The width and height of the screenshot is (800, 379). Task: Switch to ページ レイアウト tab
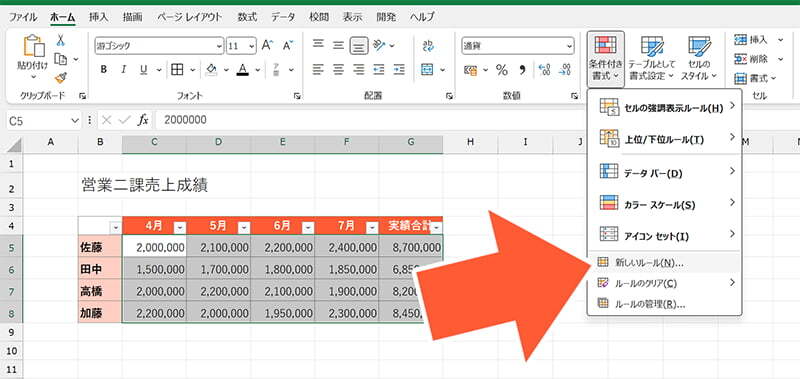point(189,17)
